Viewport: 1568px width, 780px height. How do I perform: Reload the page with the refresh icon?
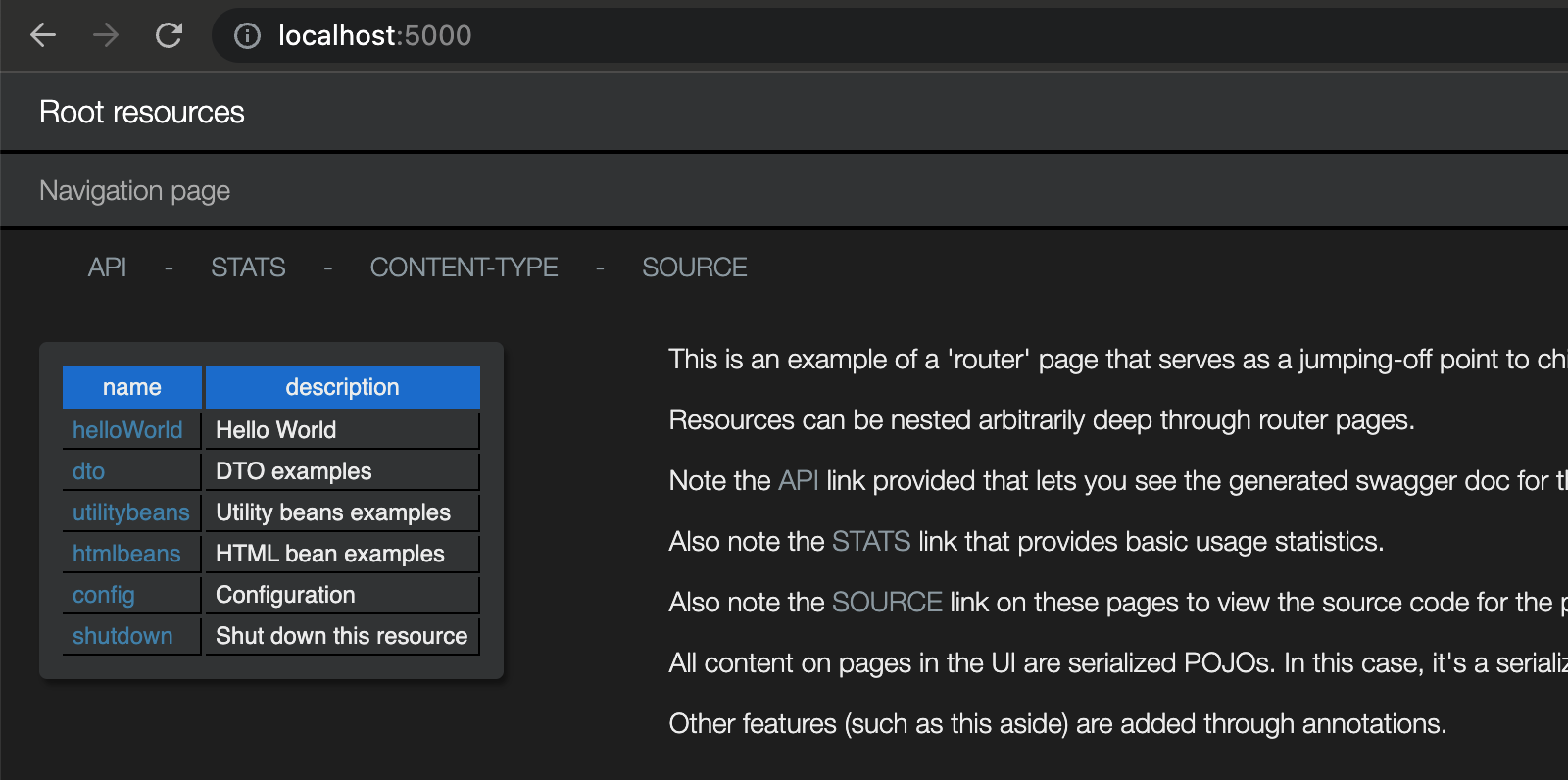click(170, 36)
